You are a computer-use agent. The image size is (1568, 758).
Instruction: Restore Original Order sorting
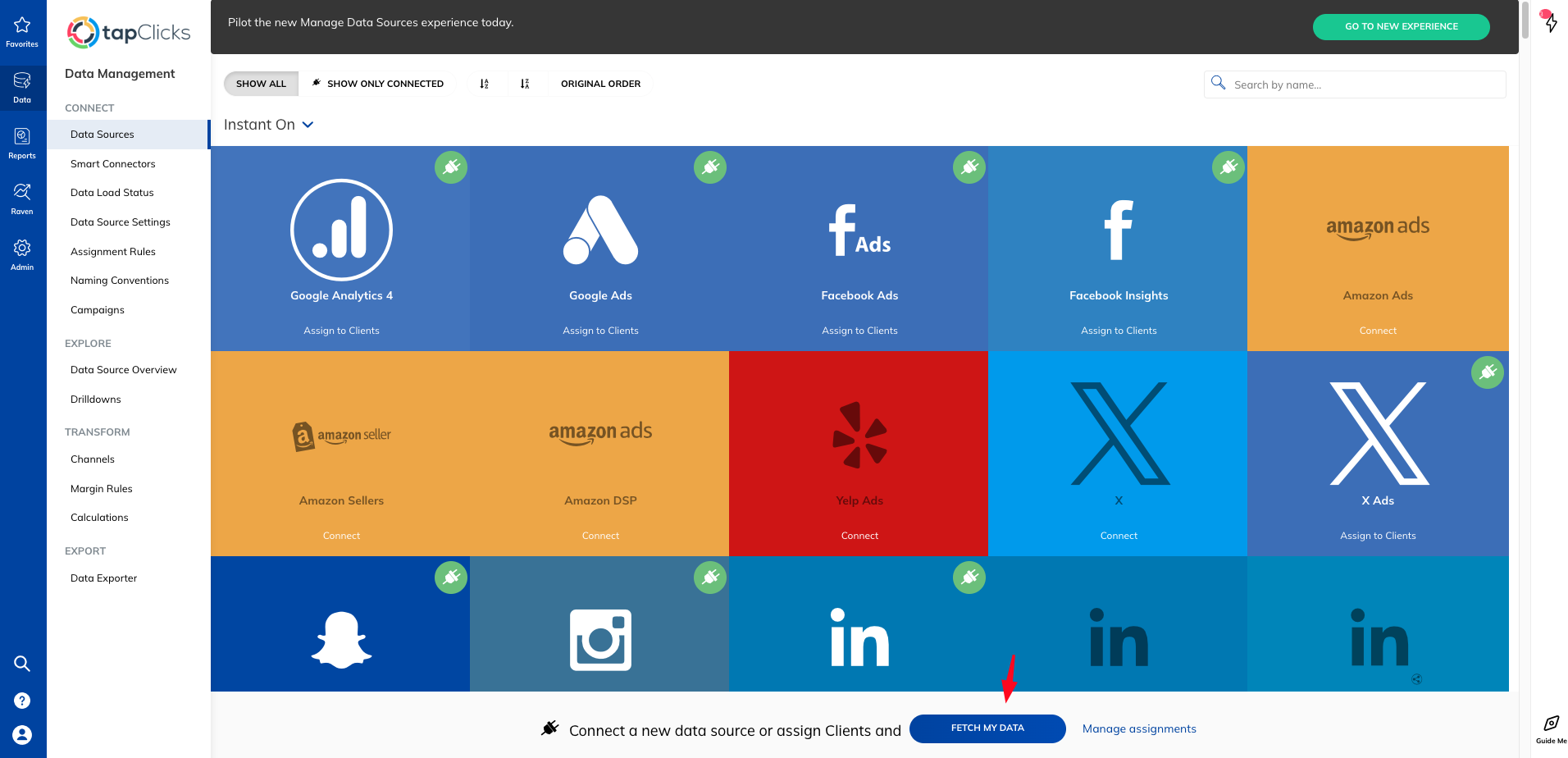600,84
